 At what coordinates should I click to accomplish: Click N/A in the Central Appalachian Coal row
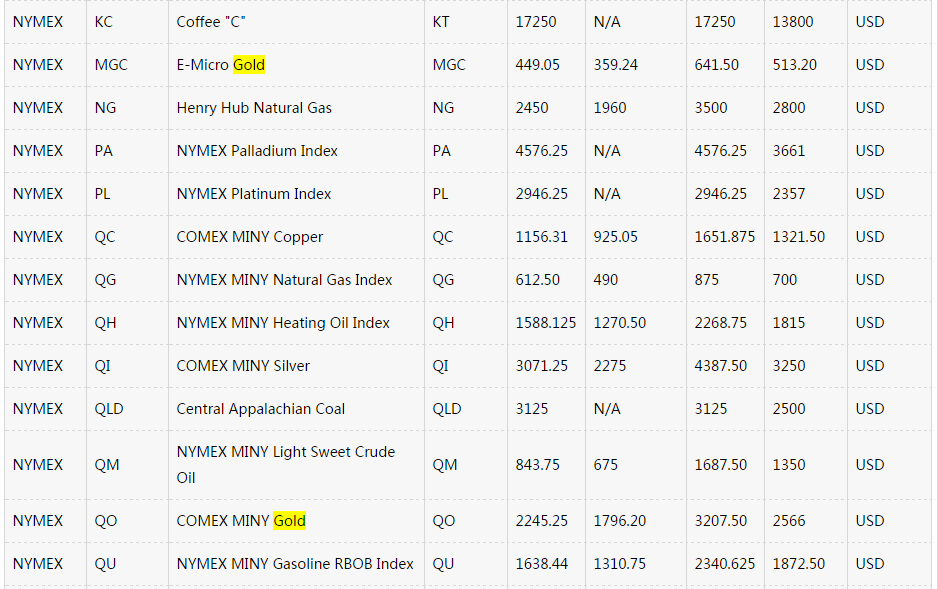click(607, 410)
